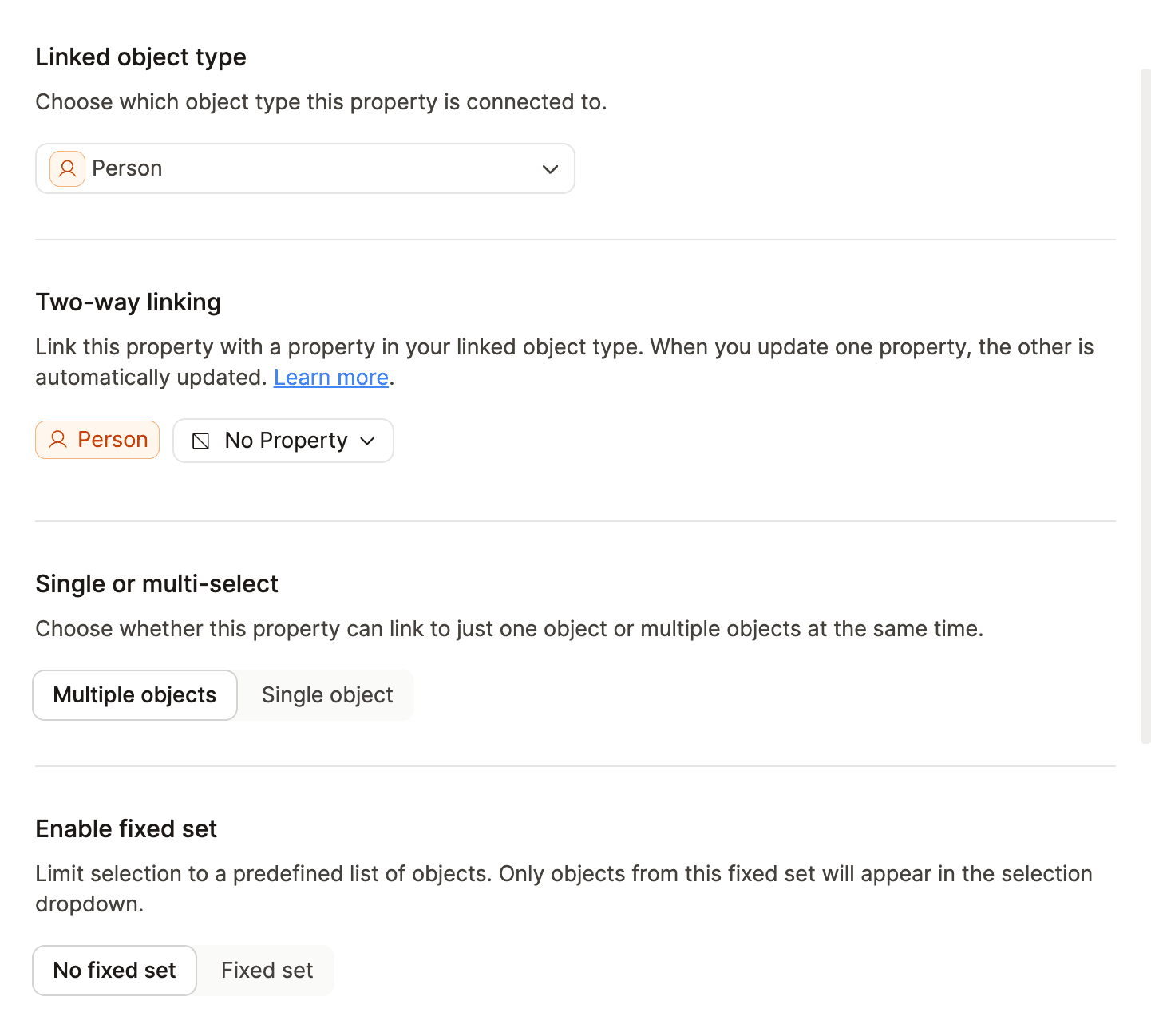Click inside the Person selector field
Image resolution: width=1151 pixels, height=1036 pixels.
coord(304,168)
